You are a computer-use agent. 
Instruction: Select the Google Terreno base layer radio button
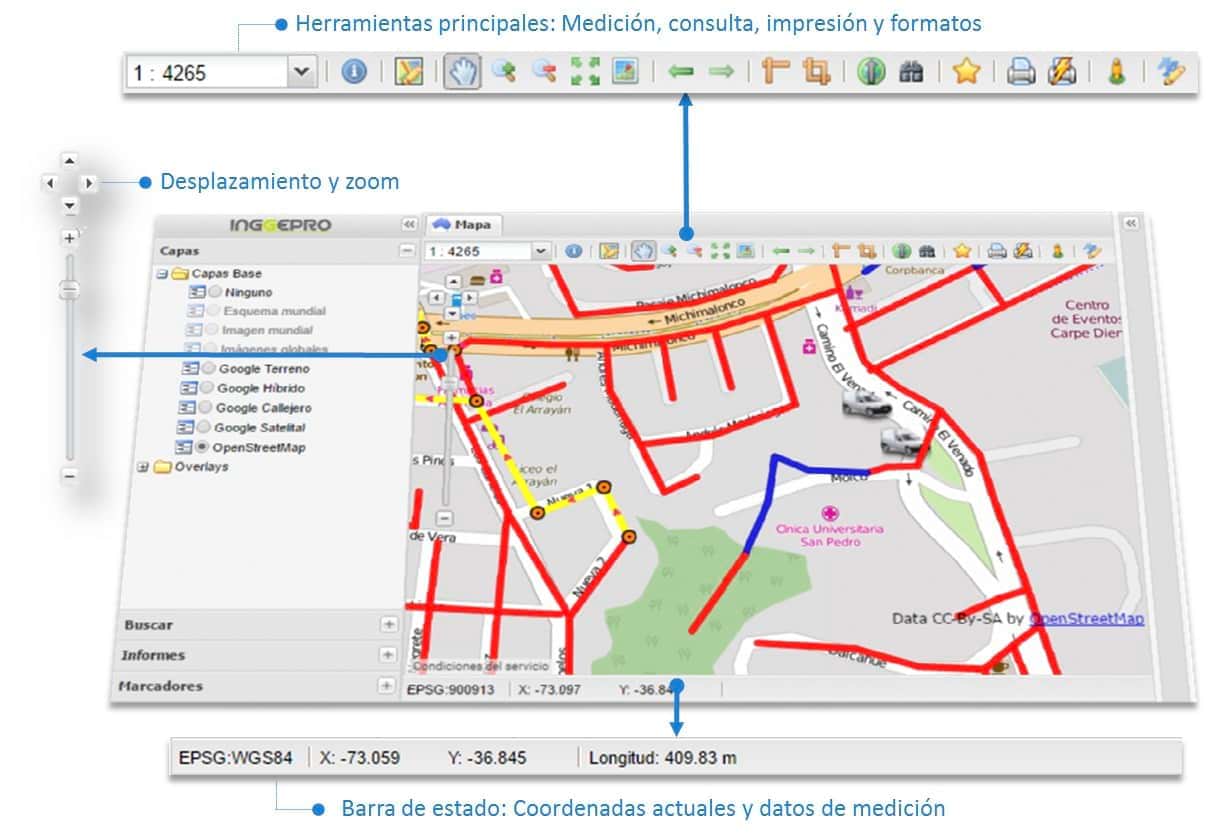[x=209, y=369]
